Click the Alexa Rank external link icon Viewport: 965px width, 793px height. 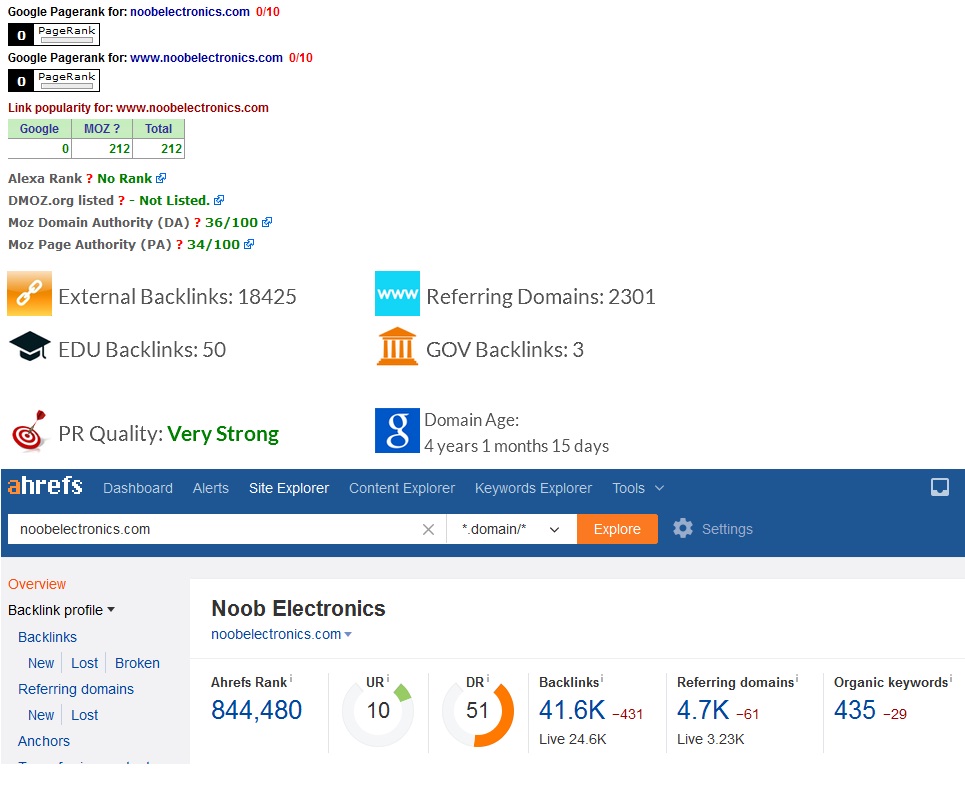[x=161, y=178]
